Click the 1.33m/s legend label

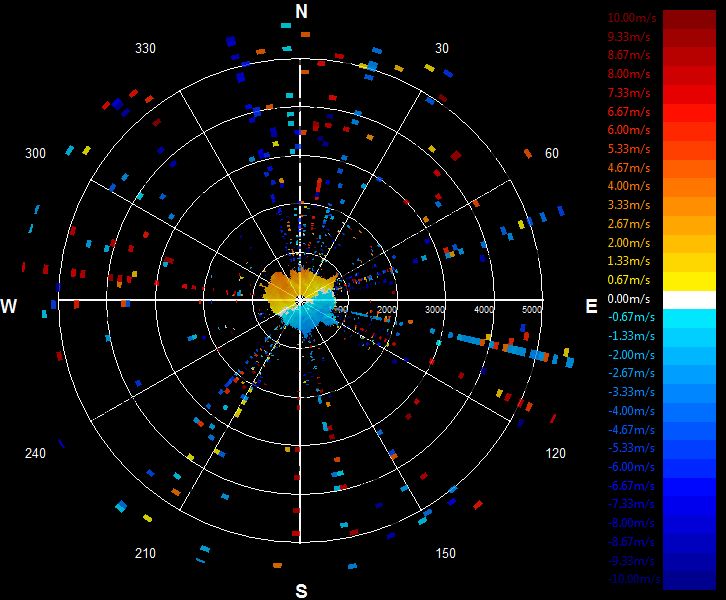(x=629, y=261)
